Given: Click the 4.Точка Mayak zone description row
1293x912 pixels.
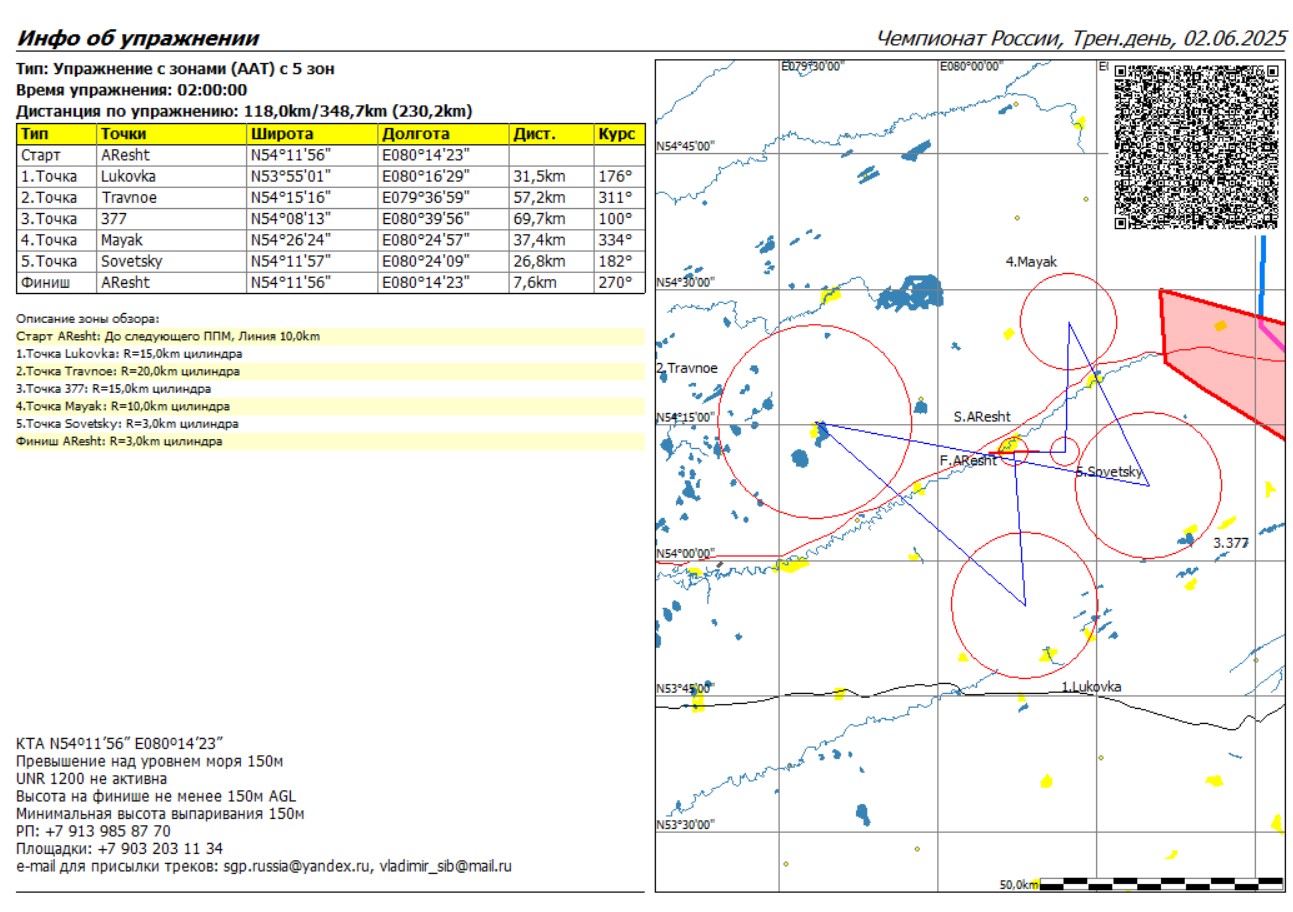Looking at the screenshot, I should point(123,407).
